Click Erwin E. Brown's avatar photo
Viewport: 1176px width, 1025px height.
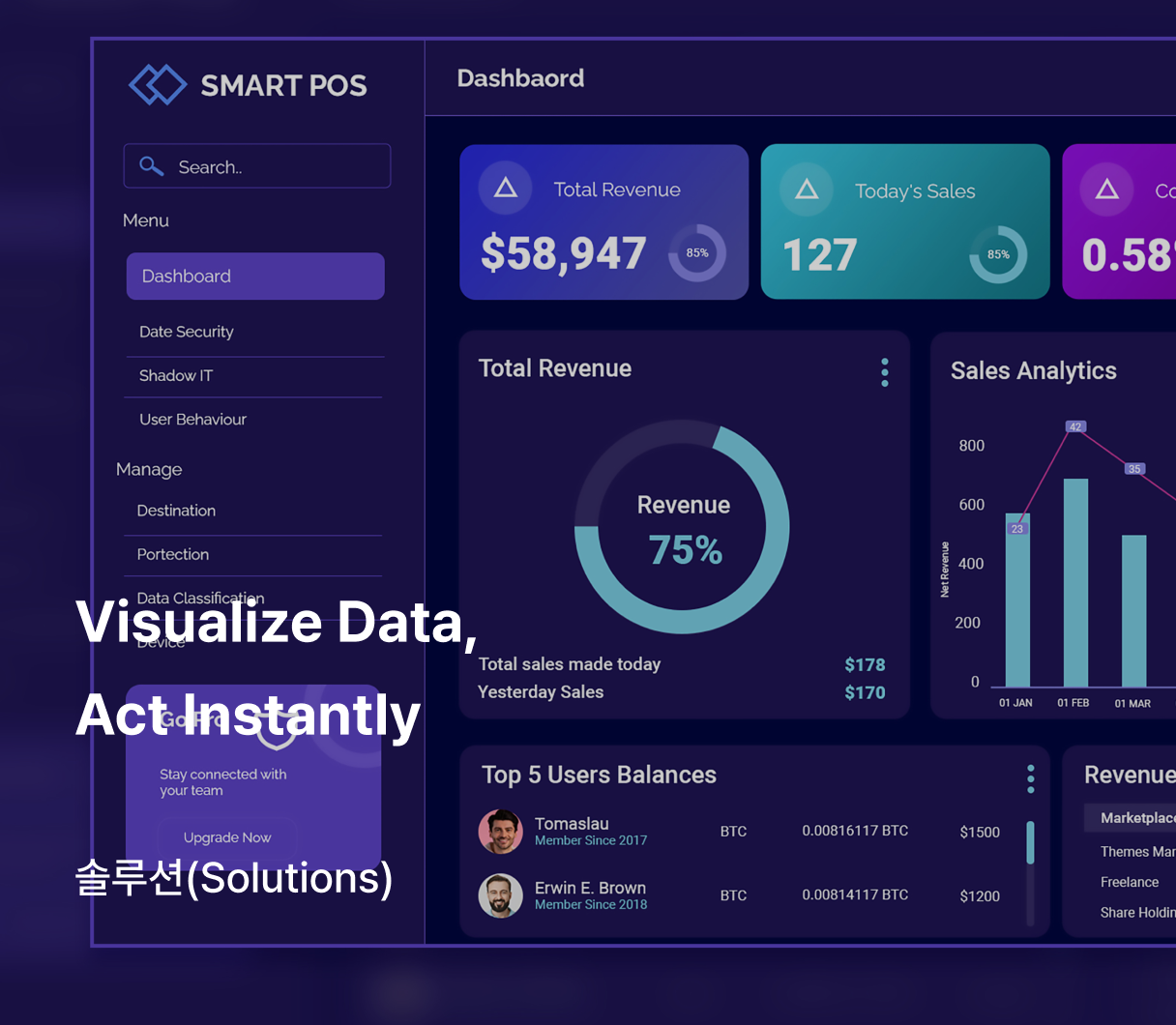tap(501, 895)
